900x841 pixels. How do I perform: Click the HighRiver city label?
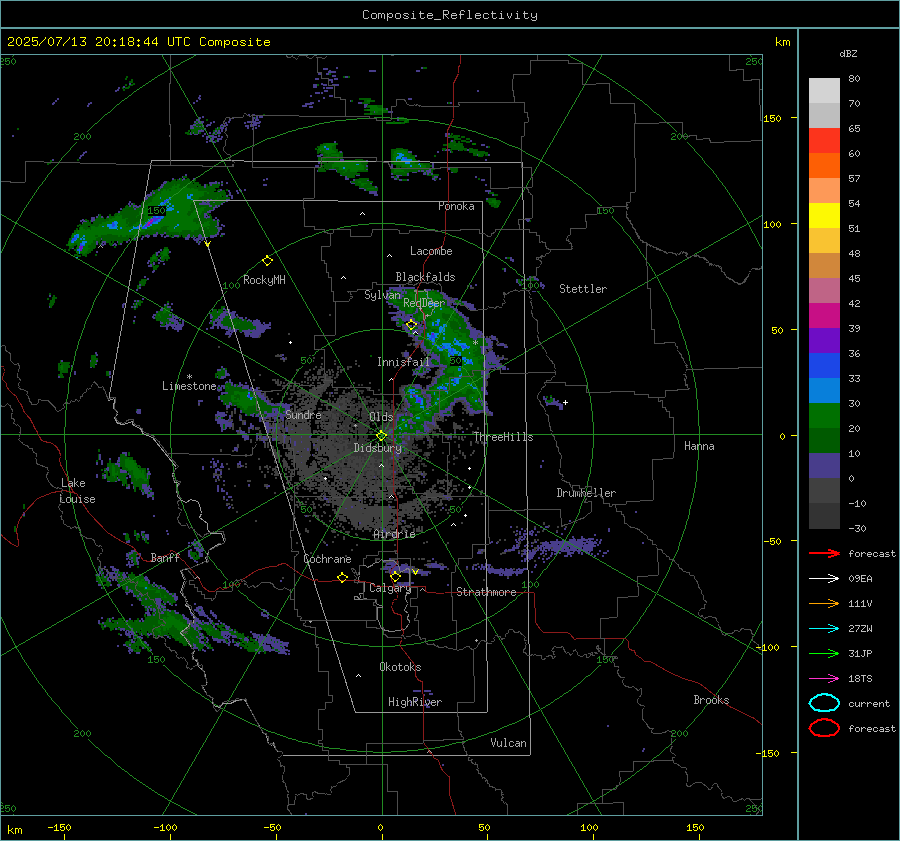[x=415, y=702]
